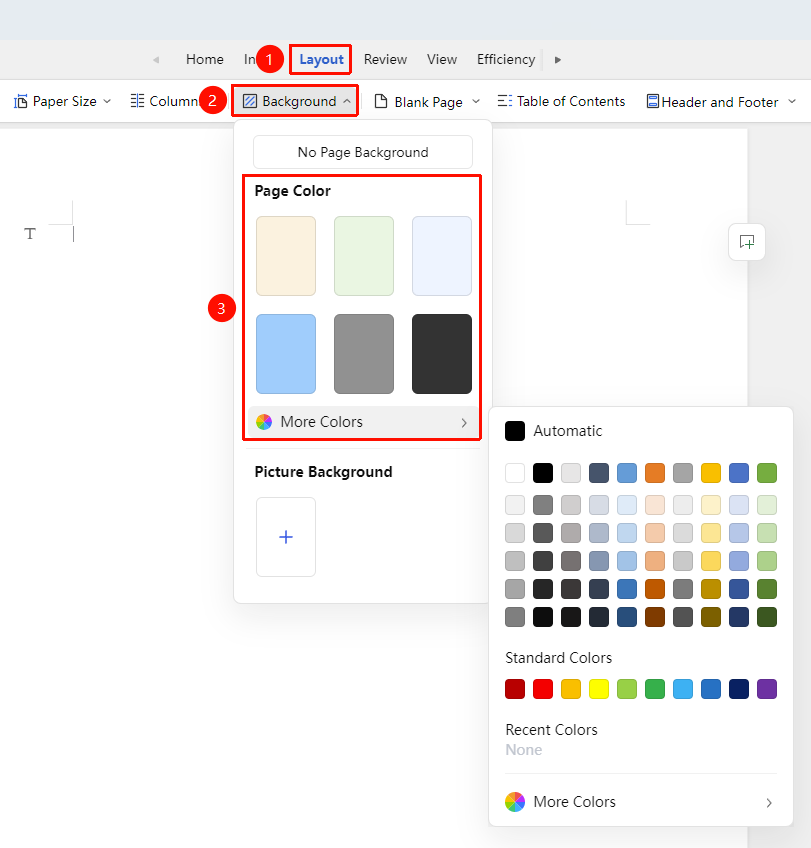Show more ribbon tabs with right arrow
This screenshot has height=848, width=811.
point(558,59)
